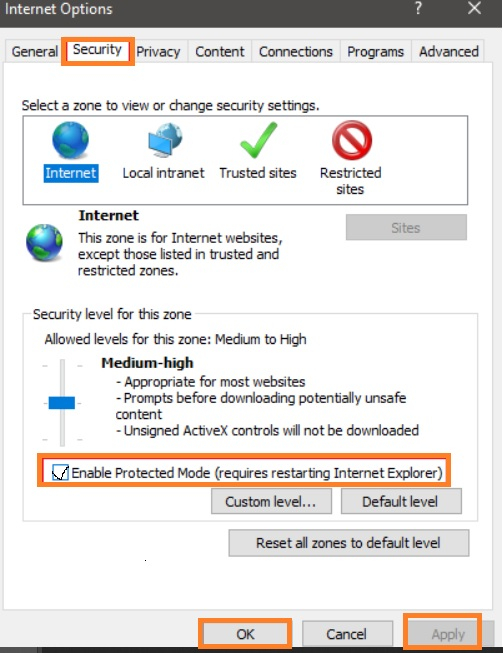Click the globe beside the Internet description
This screenshot has height=653, width=503.
click(44, 242)
